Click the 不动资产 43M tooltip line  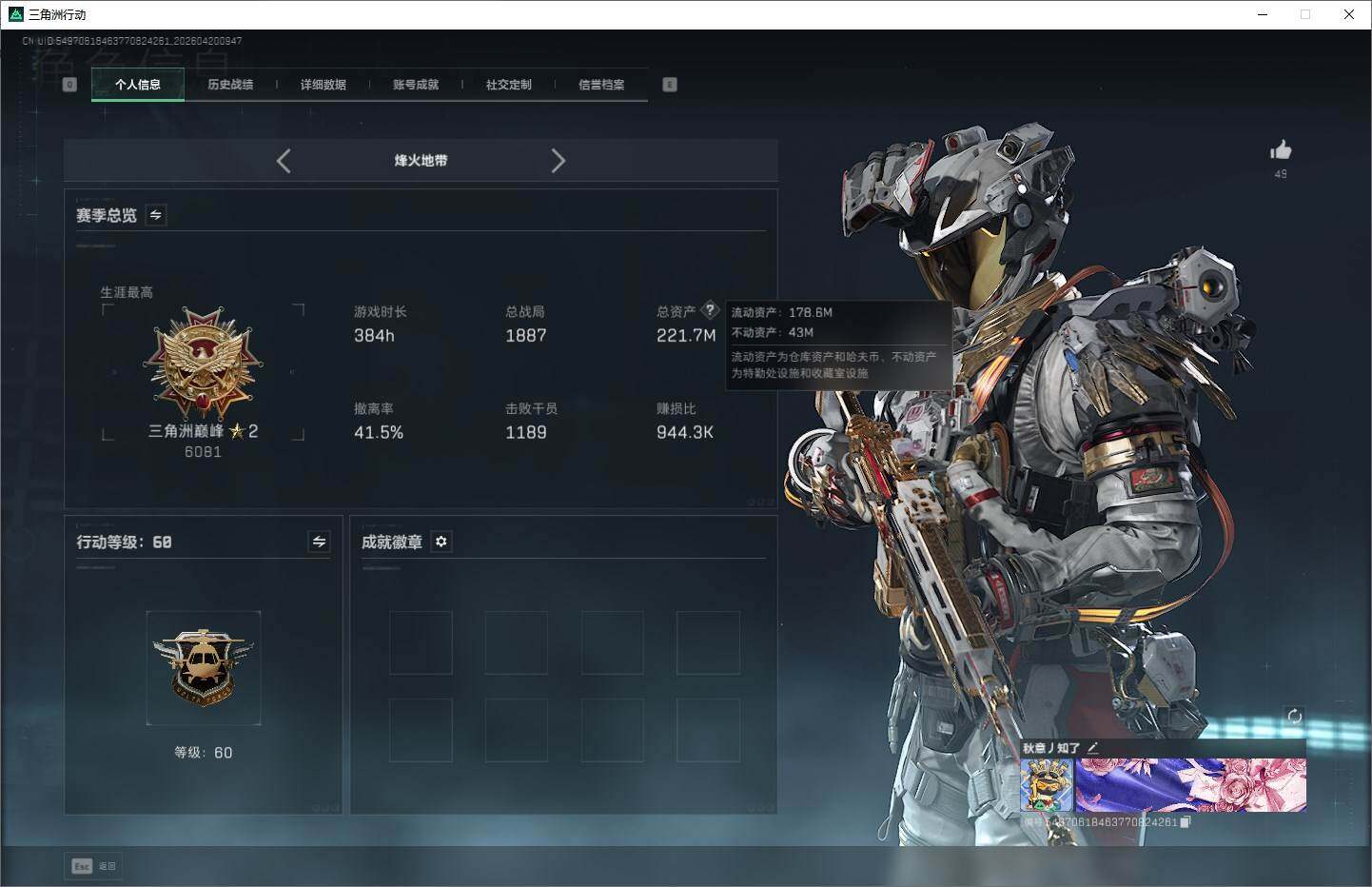point(773,332)
